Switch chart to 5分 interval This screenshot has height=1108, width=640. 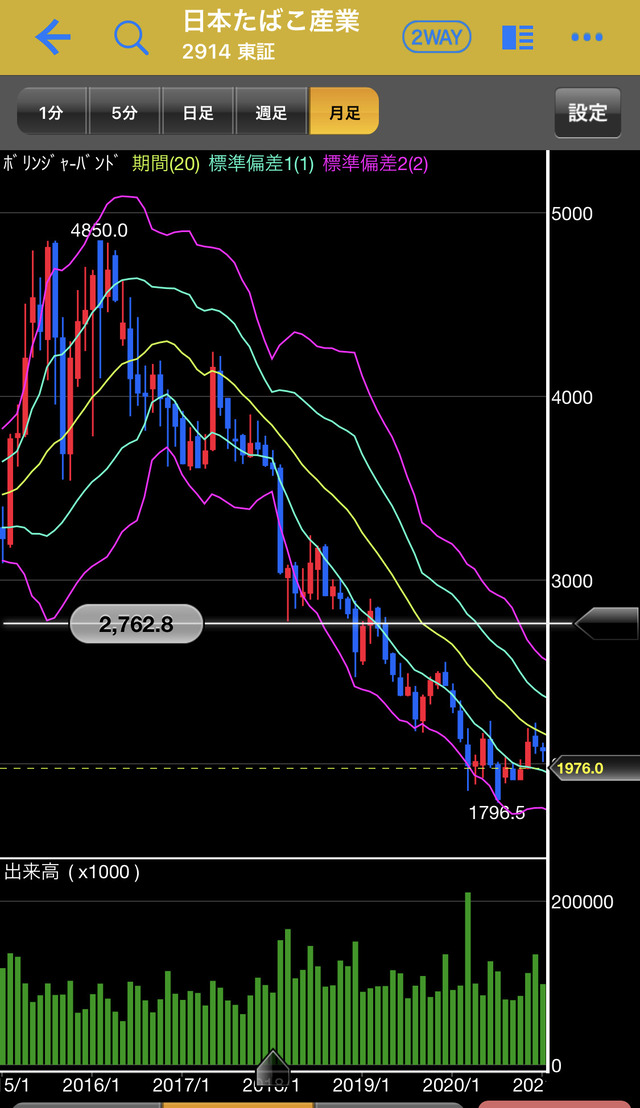124,111
